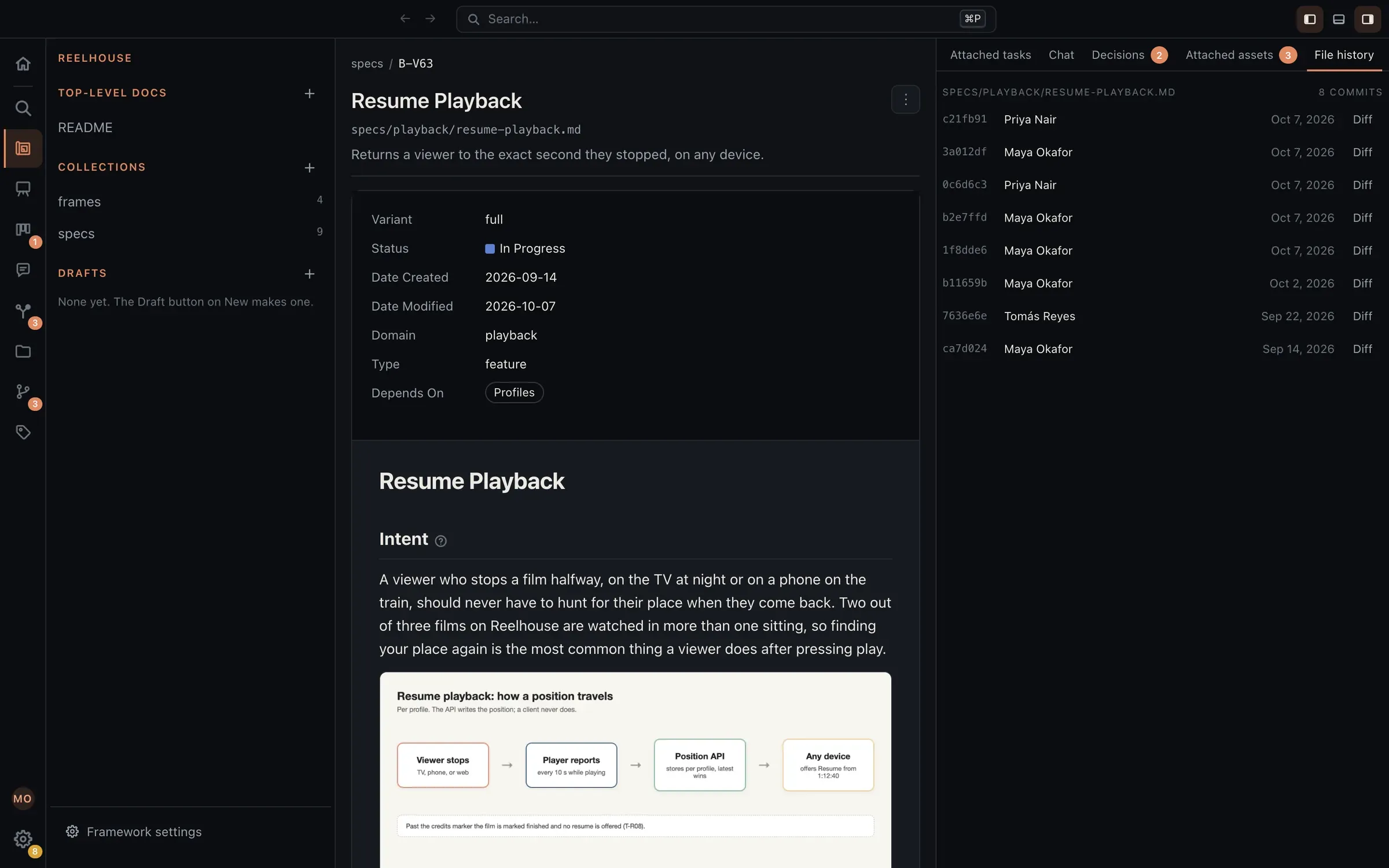Open the kanban board icon with badge 1
This screenshot has height=868, width=1389.
click(x=23, y=230)
